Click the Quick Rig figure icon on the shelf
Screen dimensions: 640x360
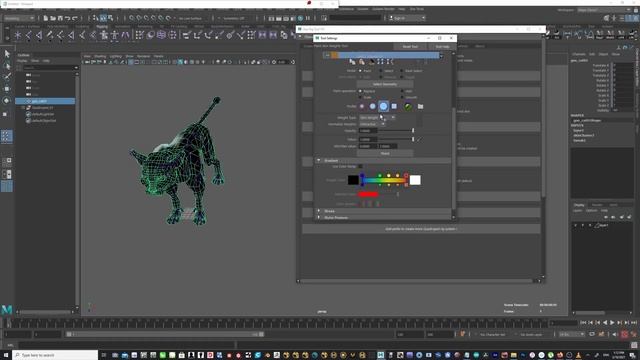(x=104, y=36)
